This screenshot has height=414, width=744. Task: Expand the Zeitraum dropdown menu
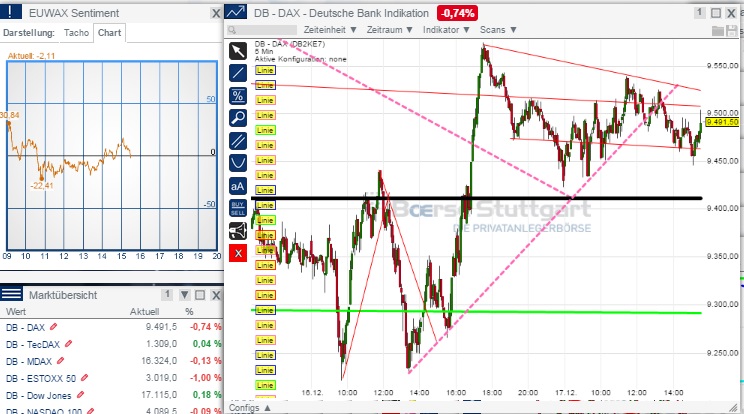click(362, 30)
